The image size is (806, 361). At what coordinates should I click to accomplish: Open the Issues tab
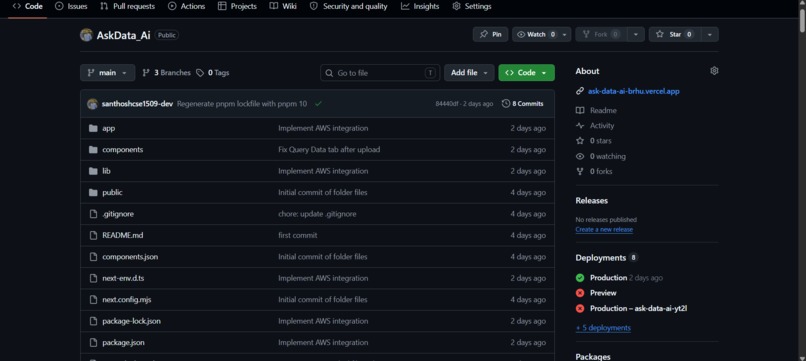(71, 6)
